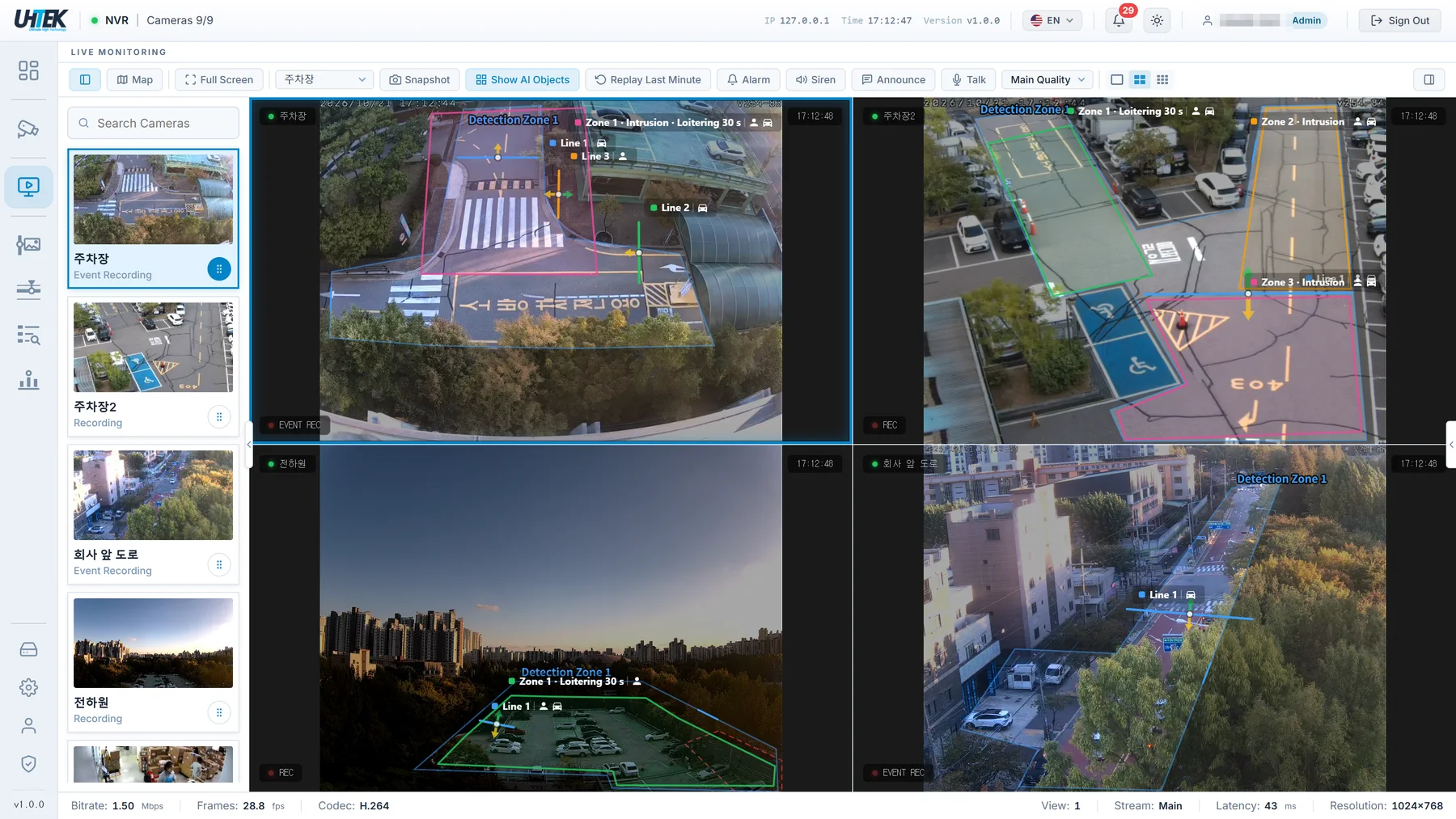
Task: Open the camera devices sidebar icon
Action: [x=28, y=129]
